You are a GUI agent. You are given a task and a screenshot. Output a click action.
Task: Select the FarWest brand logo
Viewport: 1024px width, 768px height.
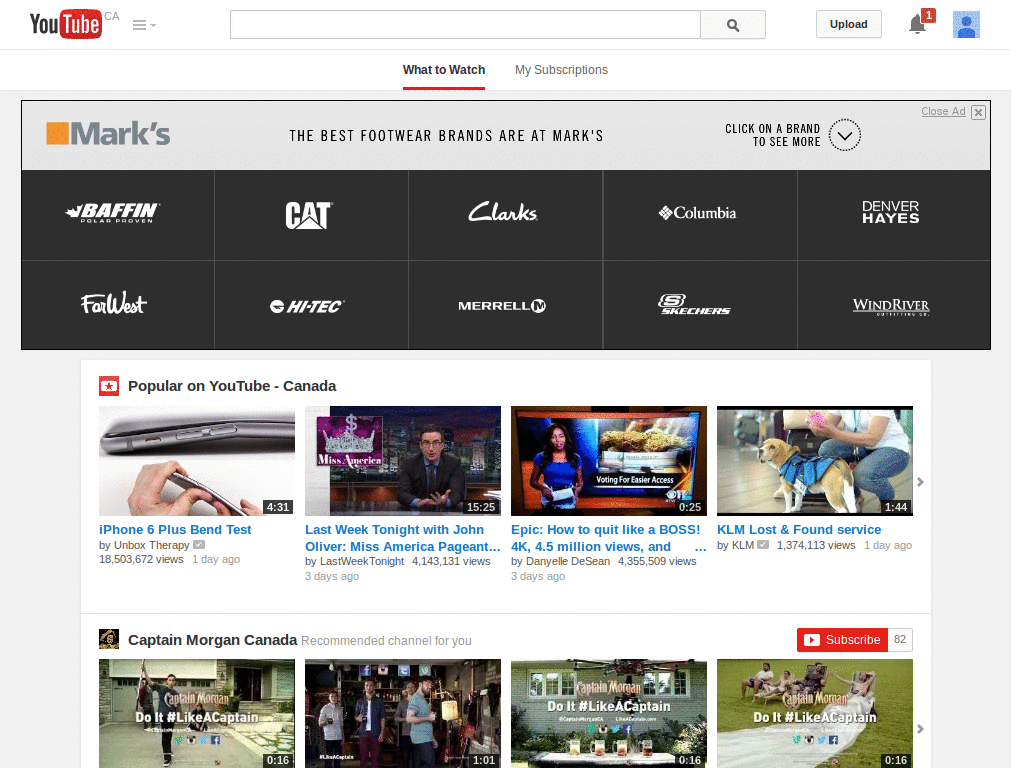point(114,304)
